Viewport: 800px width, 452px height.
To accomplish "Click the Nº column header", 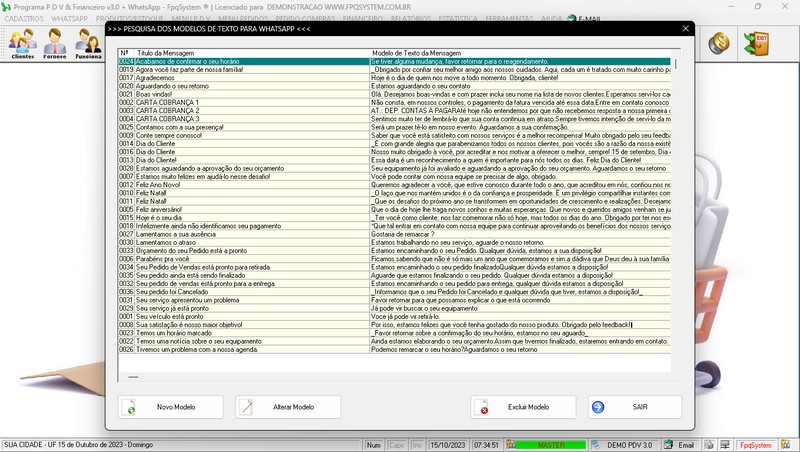I will (125, 53).
